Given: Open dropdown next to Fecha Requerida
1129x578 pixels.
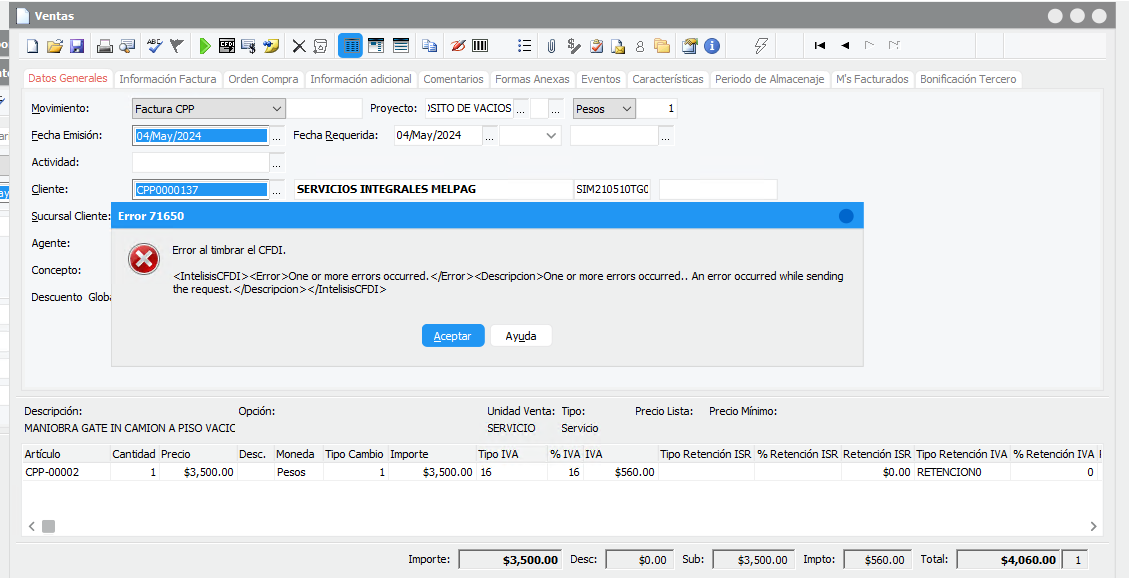Looking at the screenshot, I should pyautogui.click(x=551, y=136).
